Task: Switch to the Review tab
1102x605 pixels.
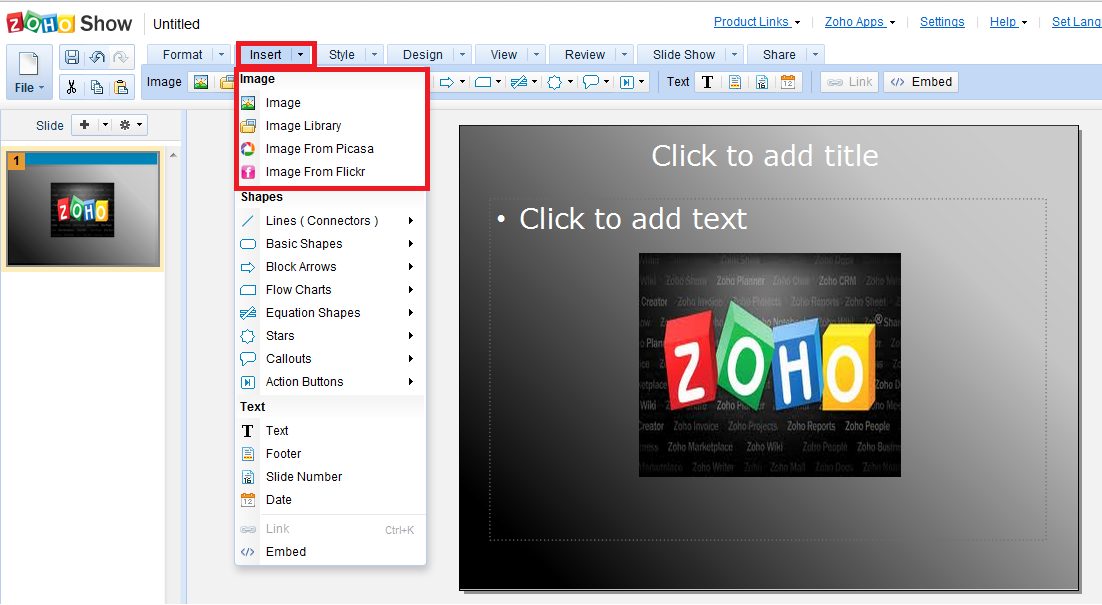Action: 584,55
